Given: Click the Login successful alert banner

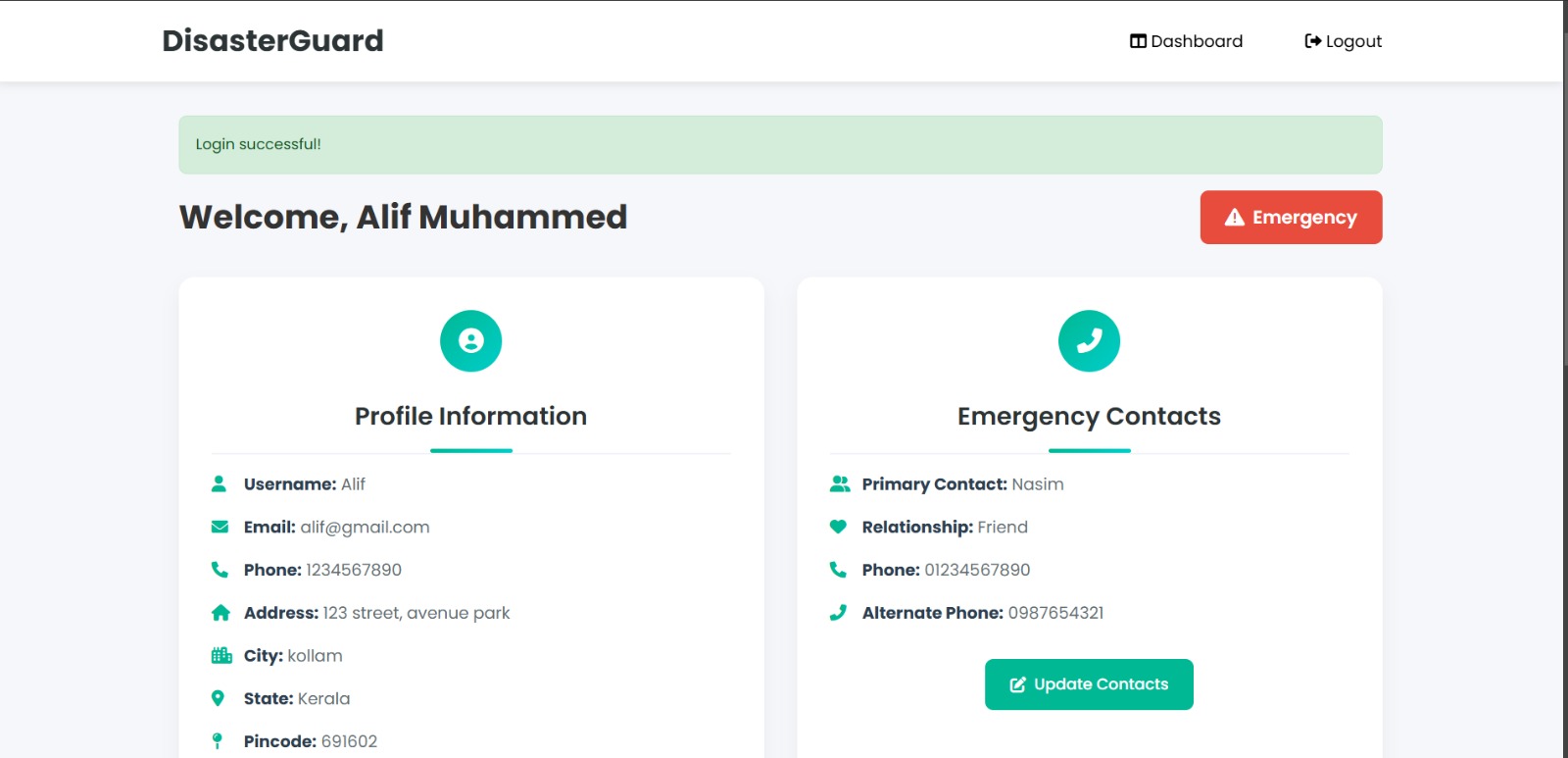Looking at the screenshot, I should [x=779, y=144].
